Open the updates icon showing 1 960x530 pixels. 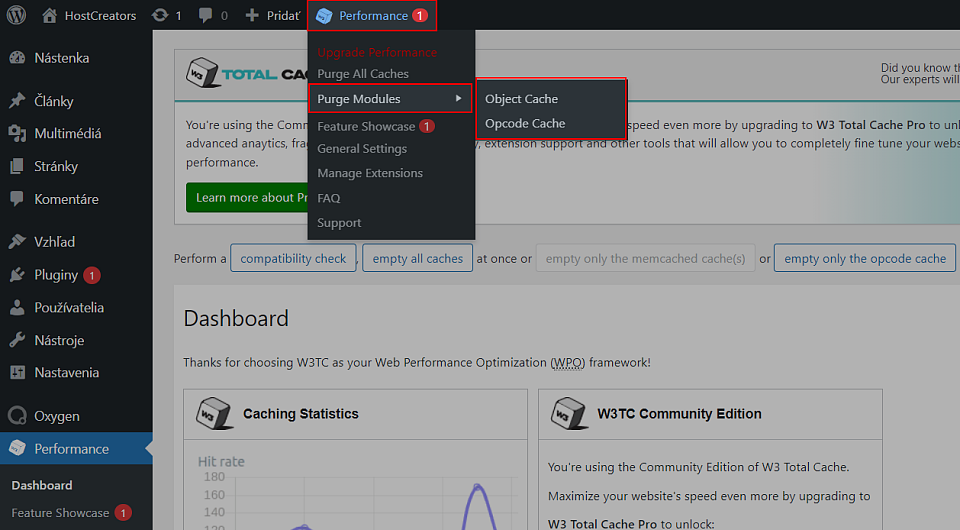(x=160, y=15)
